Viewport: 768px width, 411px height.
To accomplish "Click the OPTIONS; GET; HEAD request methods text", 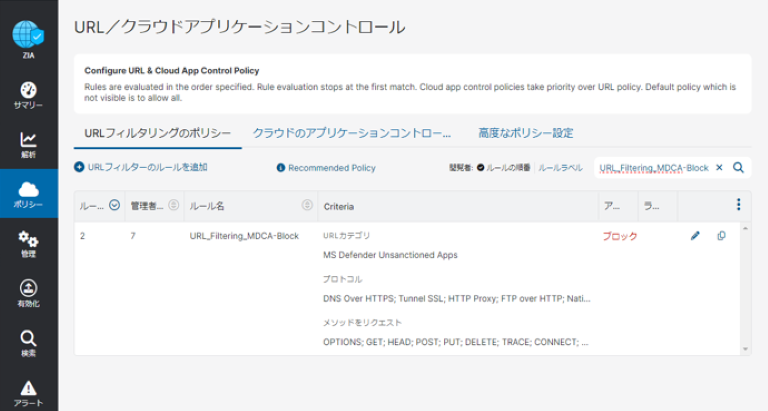I will point(456,342).
